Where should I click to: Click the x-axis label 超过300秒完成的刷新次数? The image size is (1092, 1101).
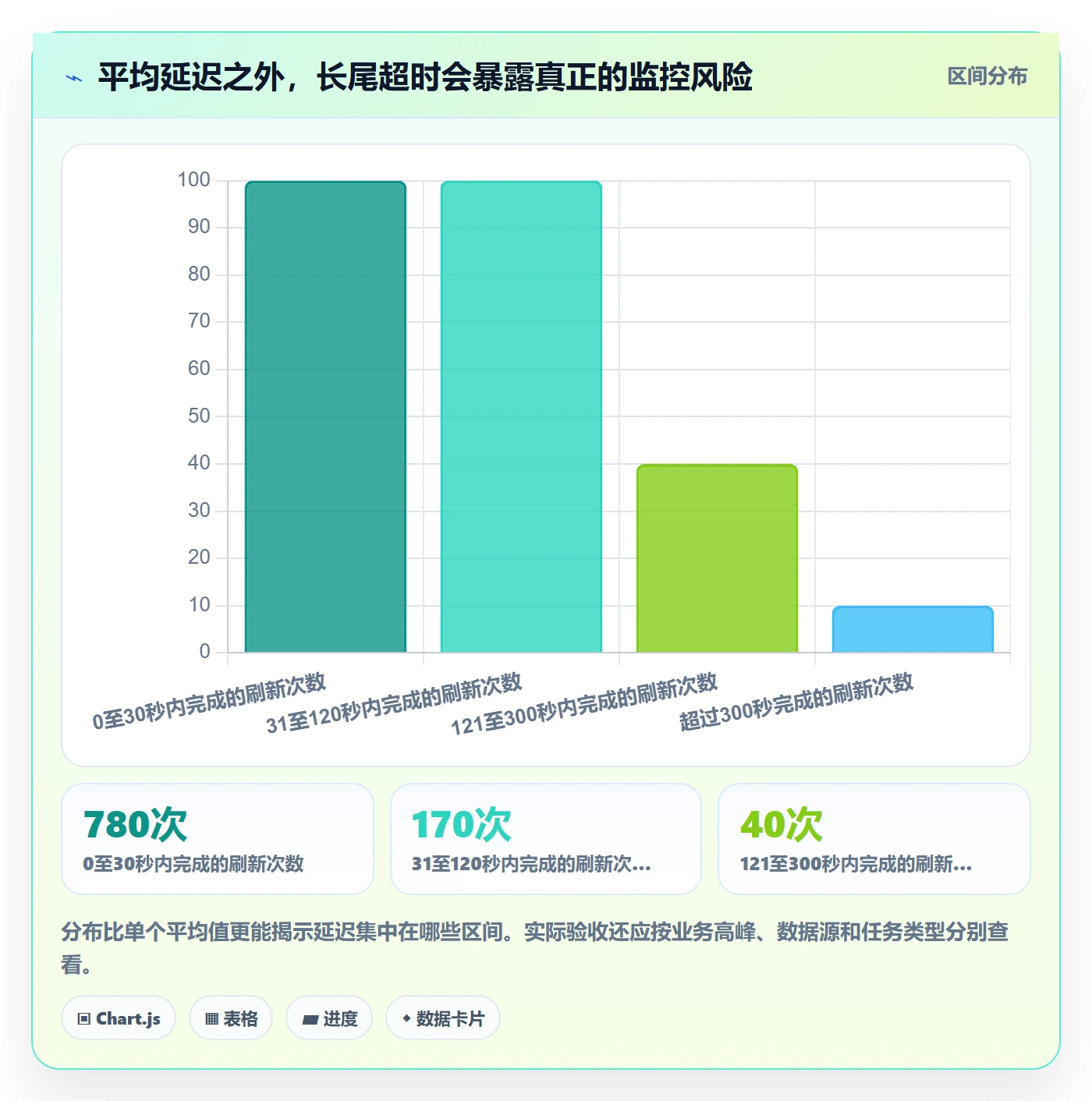pos(796,701)
